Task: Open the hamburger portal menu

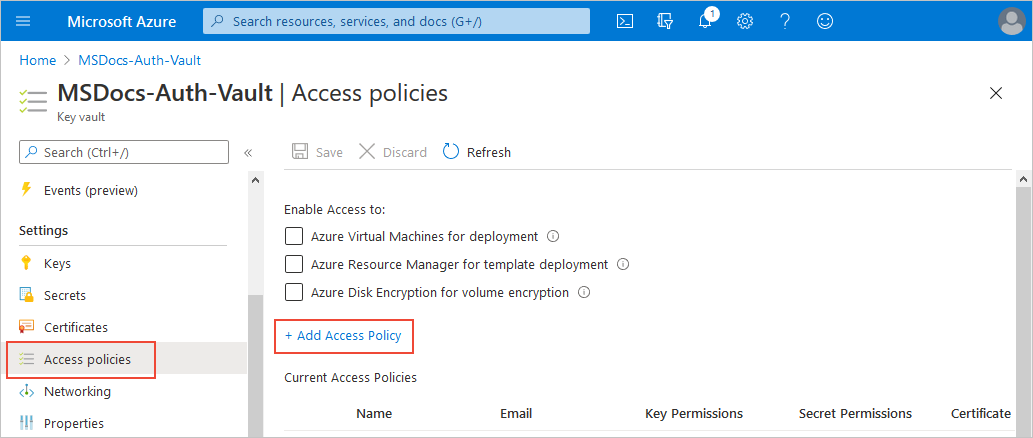Action: click(x=25, y=21)
